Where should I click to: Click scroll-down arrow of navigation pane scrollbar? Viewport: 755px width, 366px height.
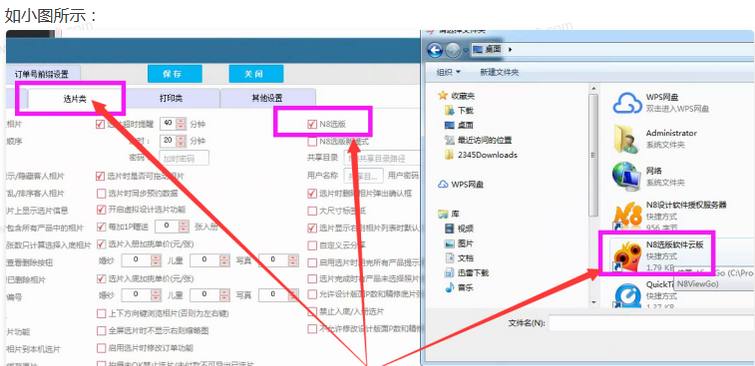[x=593, y=302]
